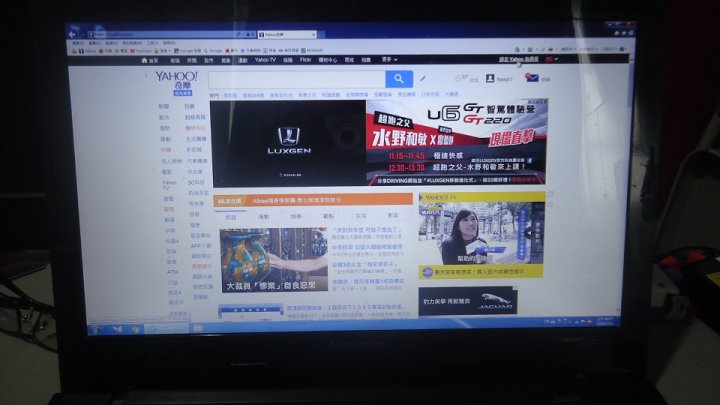Viewport: 720px width, 405px height.
Task: Open Flickr in top navigation bar
Action: 305,60
